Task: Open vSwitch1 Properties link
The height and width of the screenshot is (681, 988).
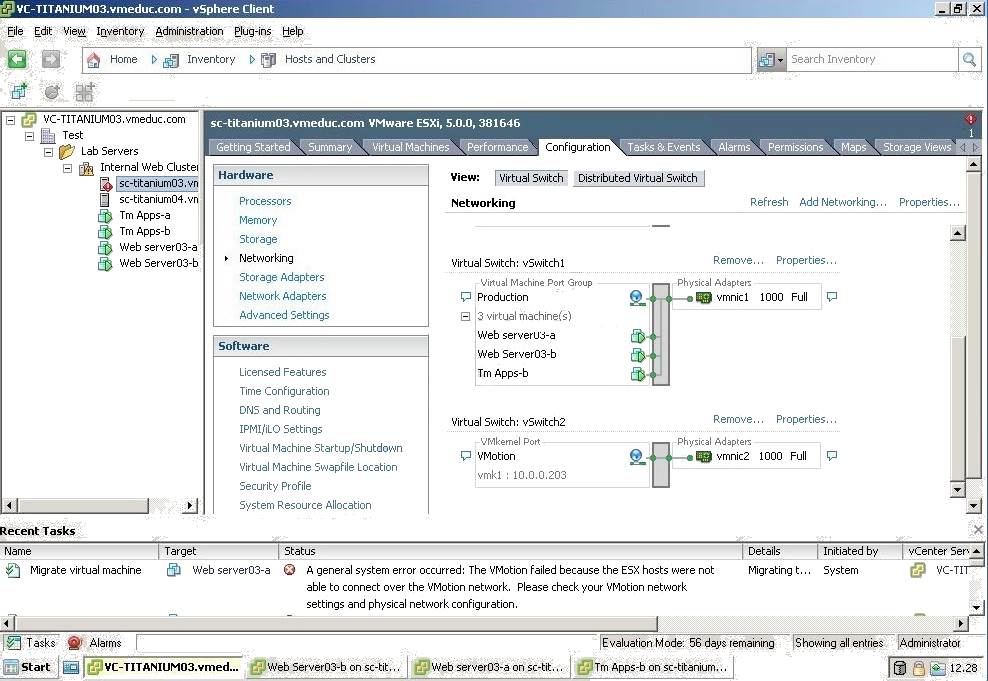Action: pyautogui.click(x=806, y=260)
